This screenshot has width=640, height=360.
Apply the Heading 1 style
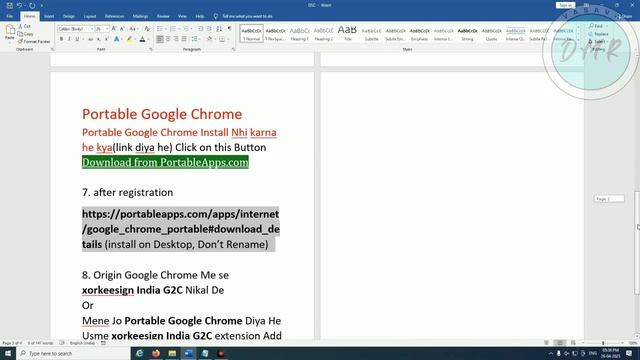(299, 33)
